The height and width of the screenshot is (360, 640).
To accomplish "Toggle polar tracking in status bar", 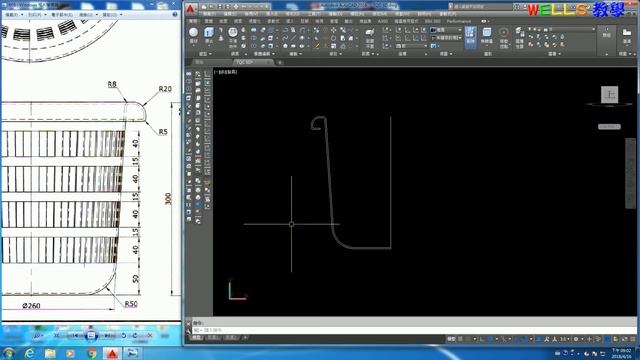I will click(490, 339).
